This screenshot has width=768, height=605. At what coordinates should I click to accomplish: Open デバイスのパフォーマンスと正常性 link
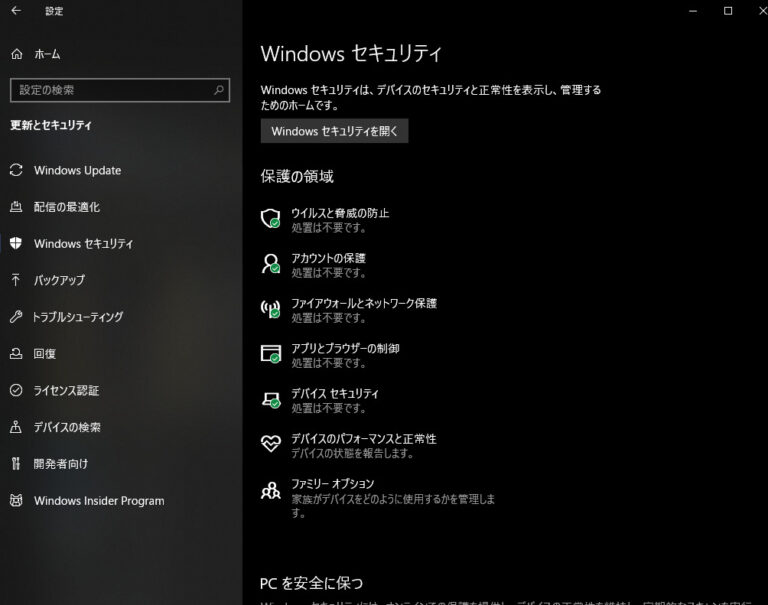point(364,438)
